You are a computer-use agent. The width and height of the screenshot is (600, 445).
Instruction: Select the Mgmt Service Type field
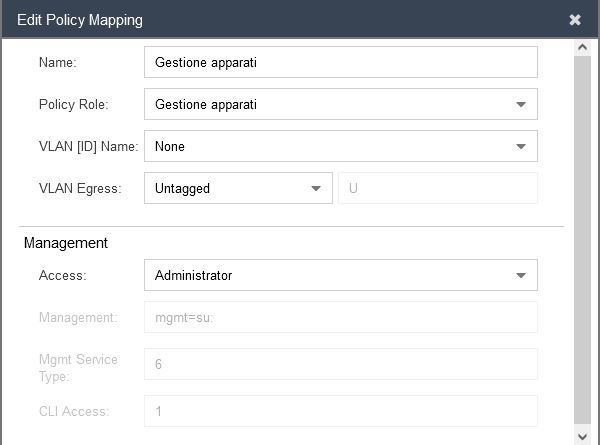click(x=340, y=364)
